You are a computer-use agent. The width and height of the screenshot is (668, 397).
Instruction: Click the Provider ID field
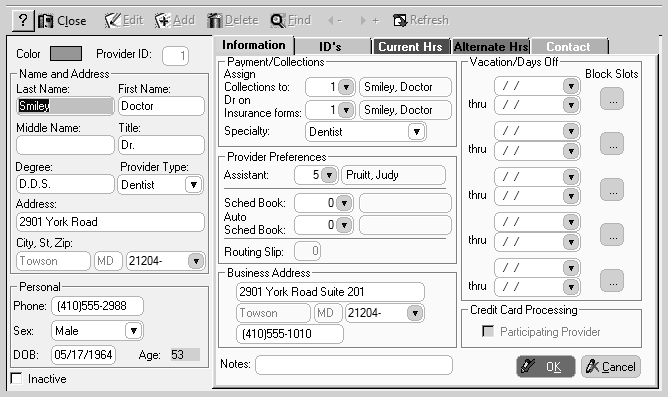[x=175, y=56]
